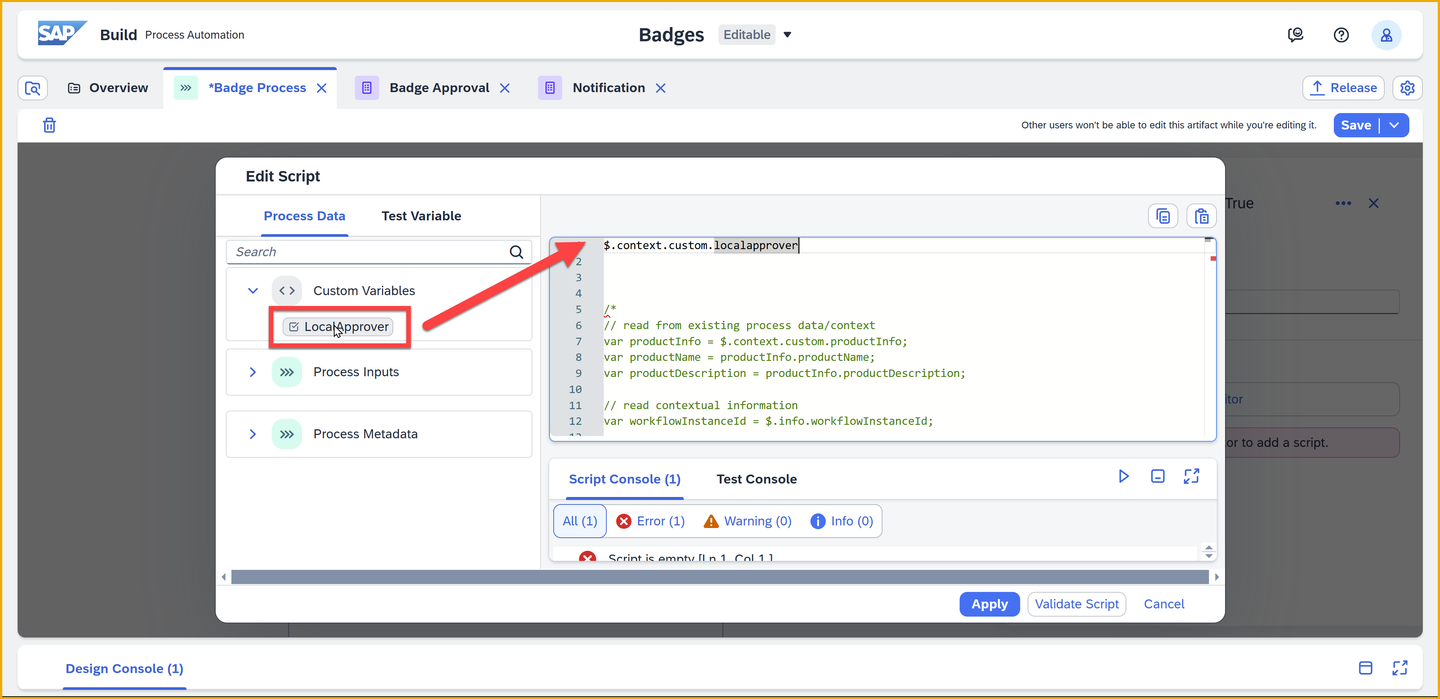This screenshot has width=1440, height=699.
Task: Switch to the Test Console tab
Action: point(756,479)
